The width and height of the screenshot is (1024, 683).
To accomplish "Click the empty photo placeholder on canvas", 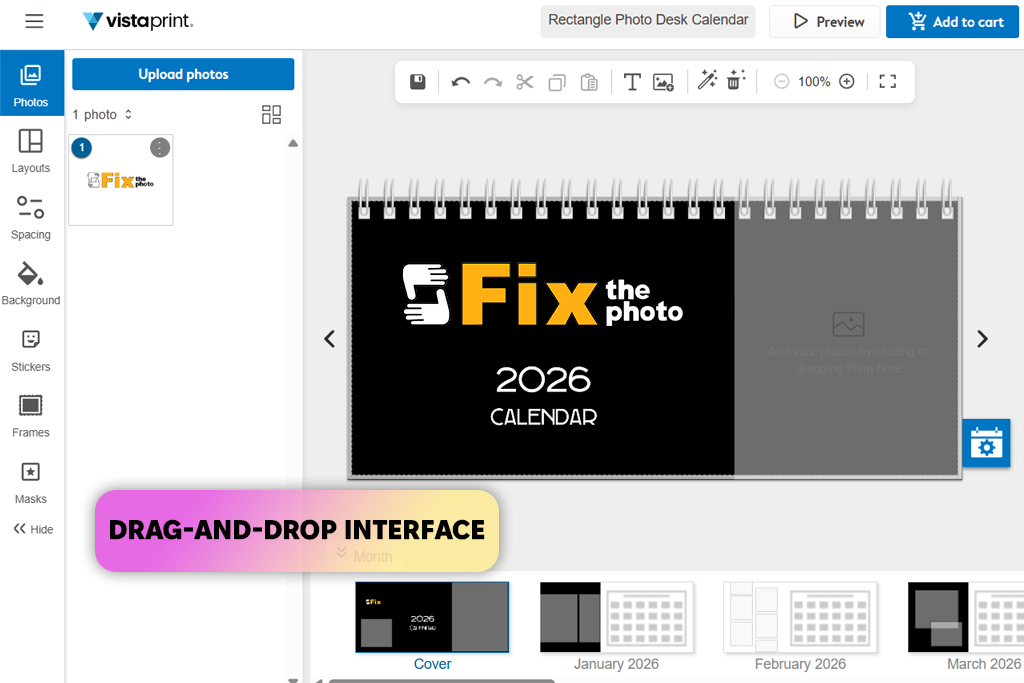I will [846, 340].
